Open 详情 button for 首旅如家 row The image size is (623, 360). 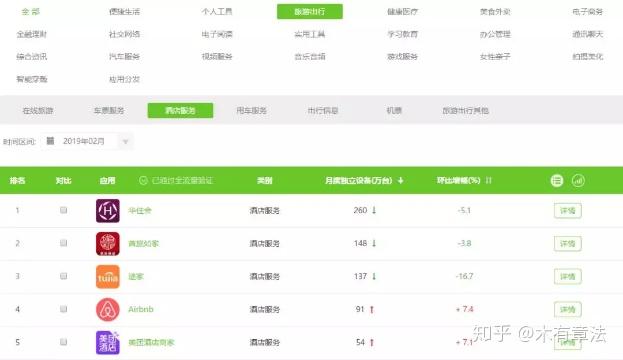pyautogui.click(x=568, y=244)
